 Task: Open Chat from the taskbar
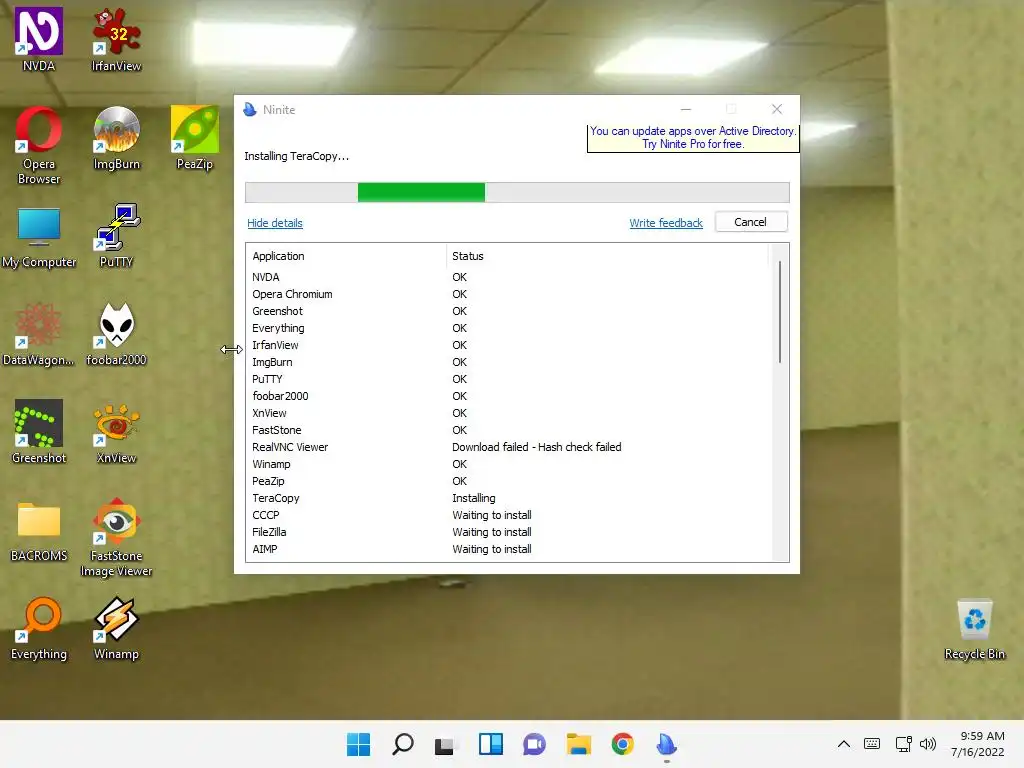534,744
